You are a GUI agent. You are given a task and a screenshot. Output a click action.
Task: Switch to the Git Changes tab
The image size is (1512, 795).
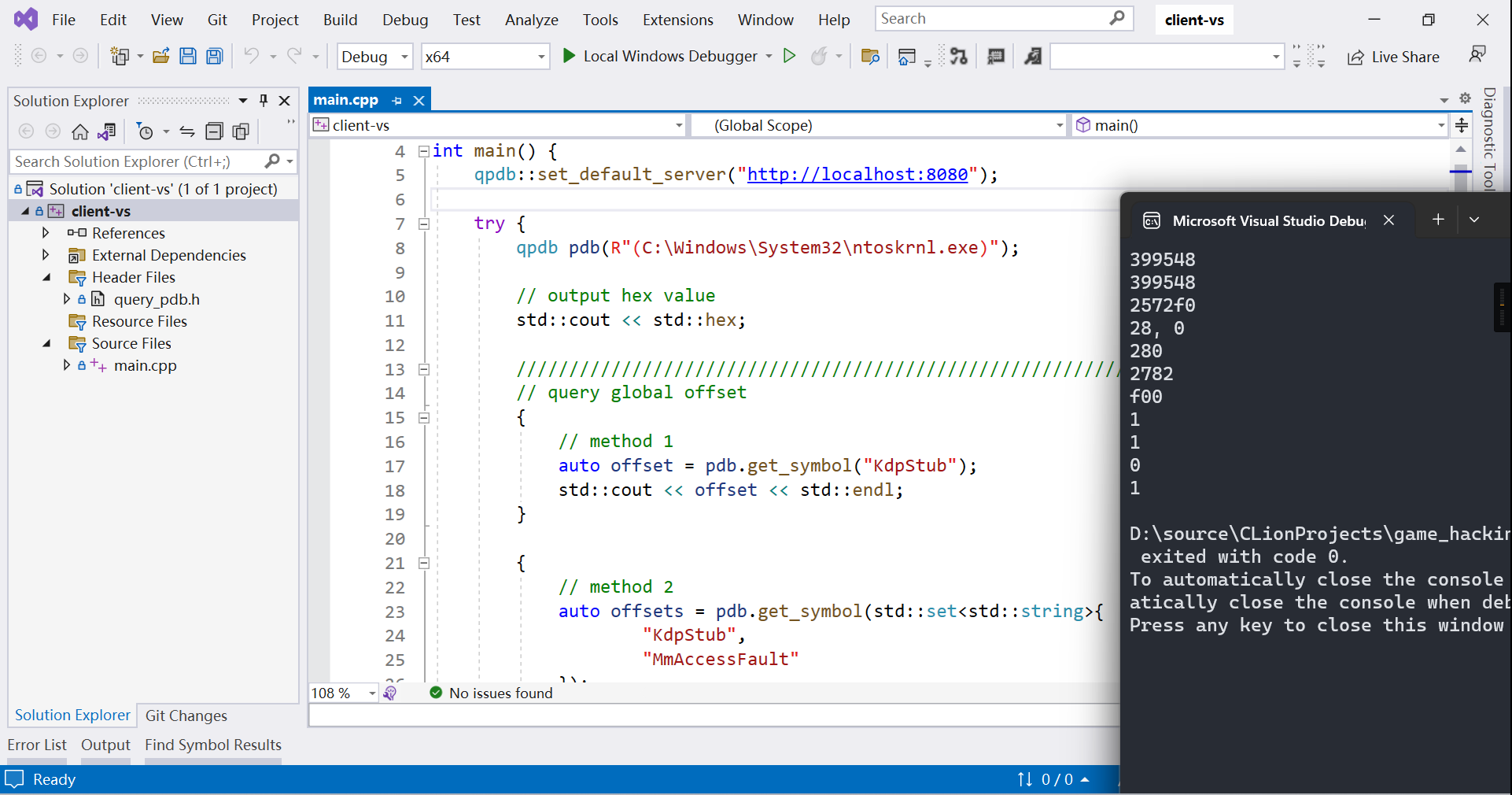[x=186, y=715]
